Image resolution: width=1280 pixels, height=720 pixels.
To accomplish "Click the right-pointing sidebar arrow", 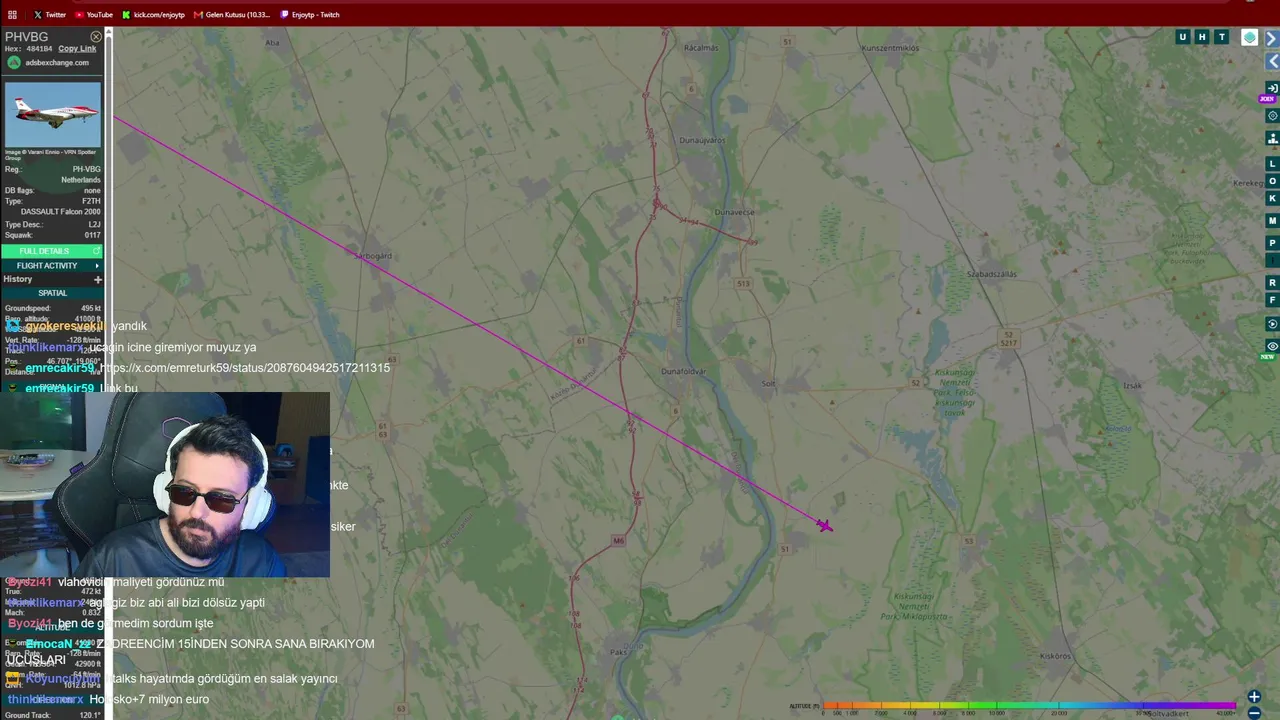I will [x=1272, y=38].
